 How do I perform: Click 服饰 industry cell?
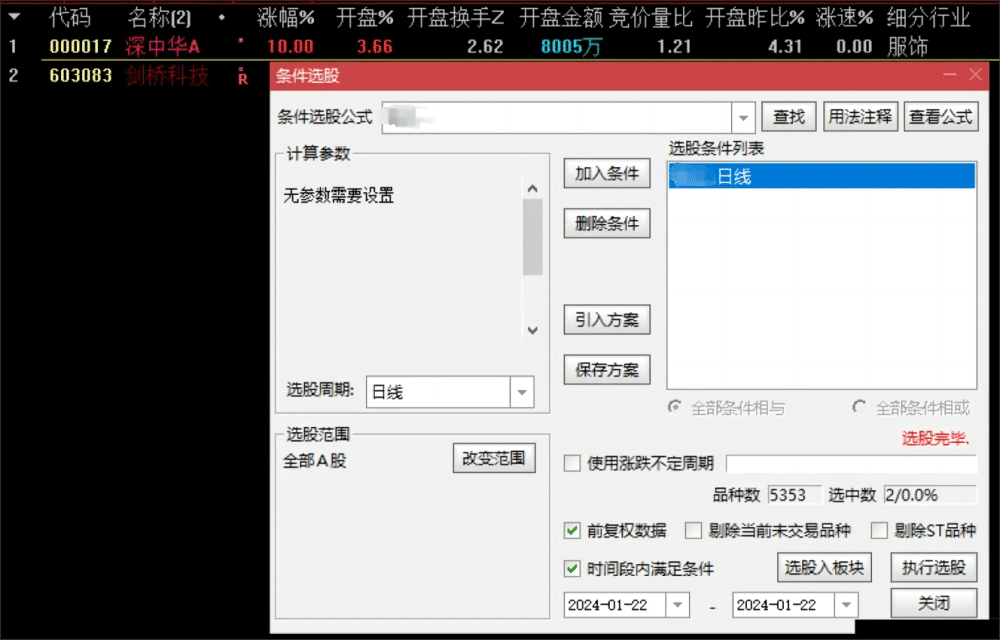click(x=908, y=47)
